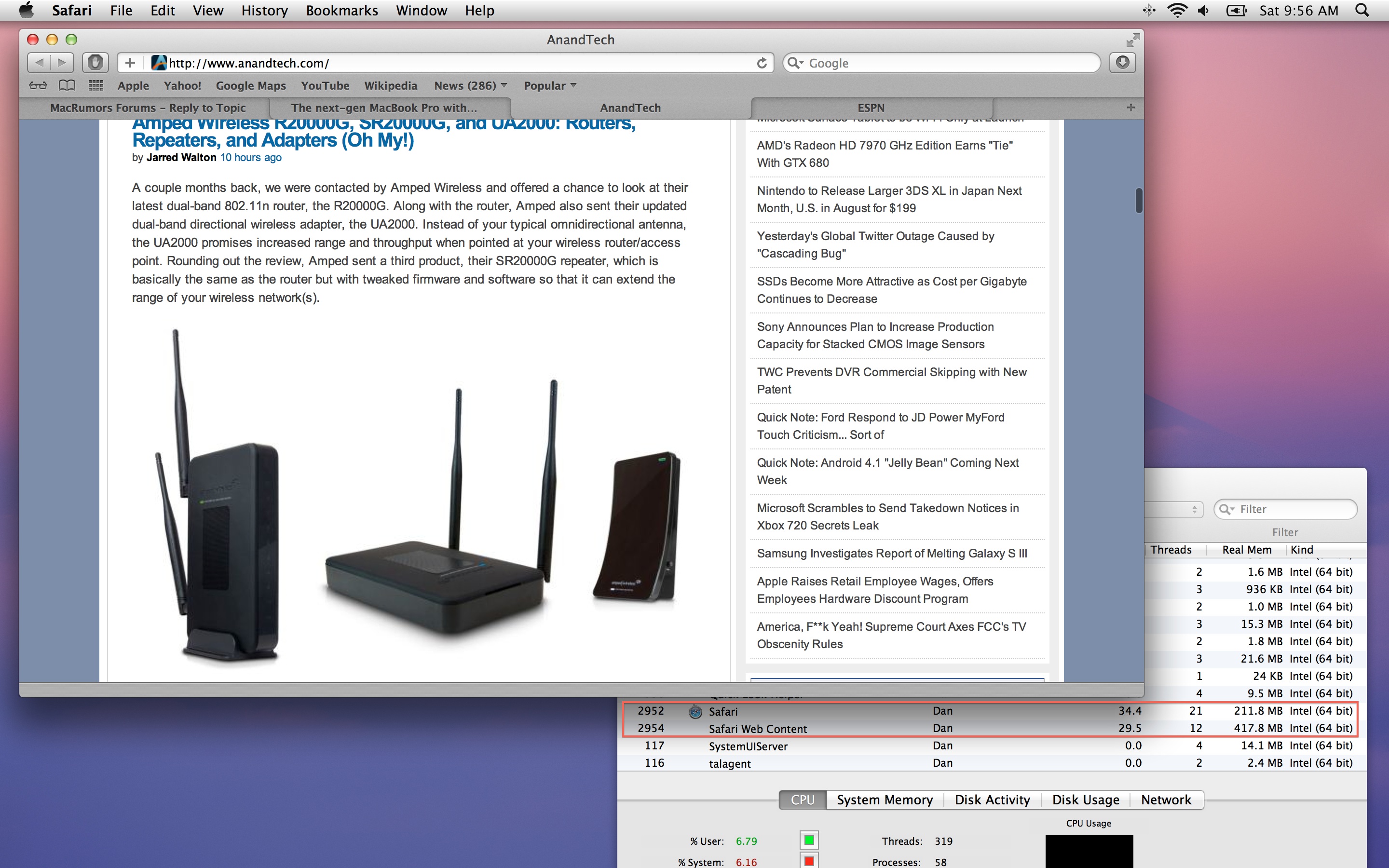Open the AMD Radeon HD 7970 GHz article
The height and width of the screenshot is (868, 1389).
click(x=885, y=154)
